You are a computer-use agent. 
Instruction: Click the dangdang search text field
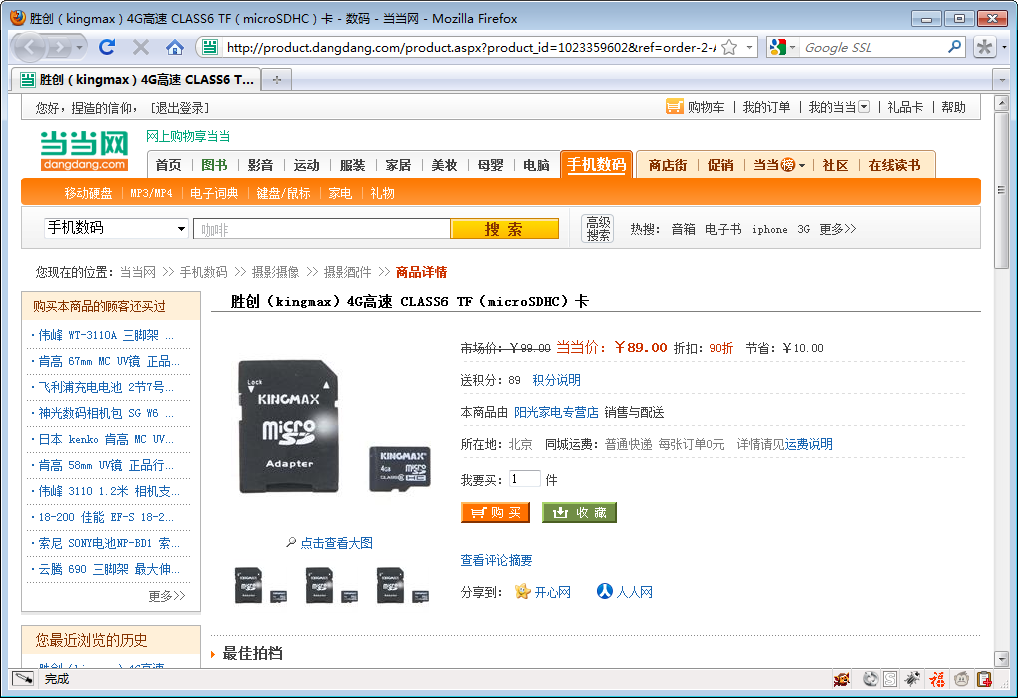click(322, 229)
